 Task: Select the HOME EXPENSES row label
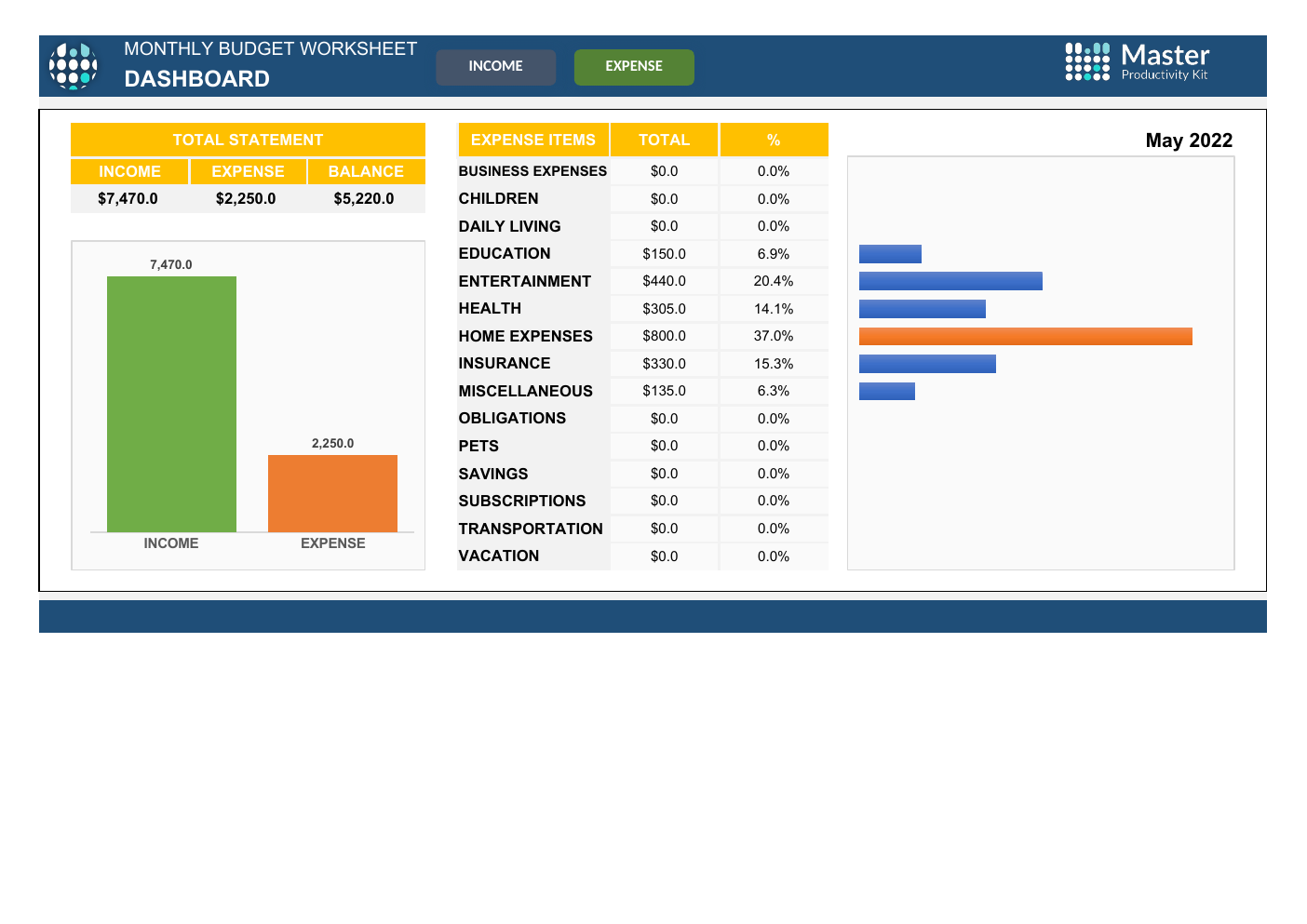pyautogui.click(x=525, y=336)
